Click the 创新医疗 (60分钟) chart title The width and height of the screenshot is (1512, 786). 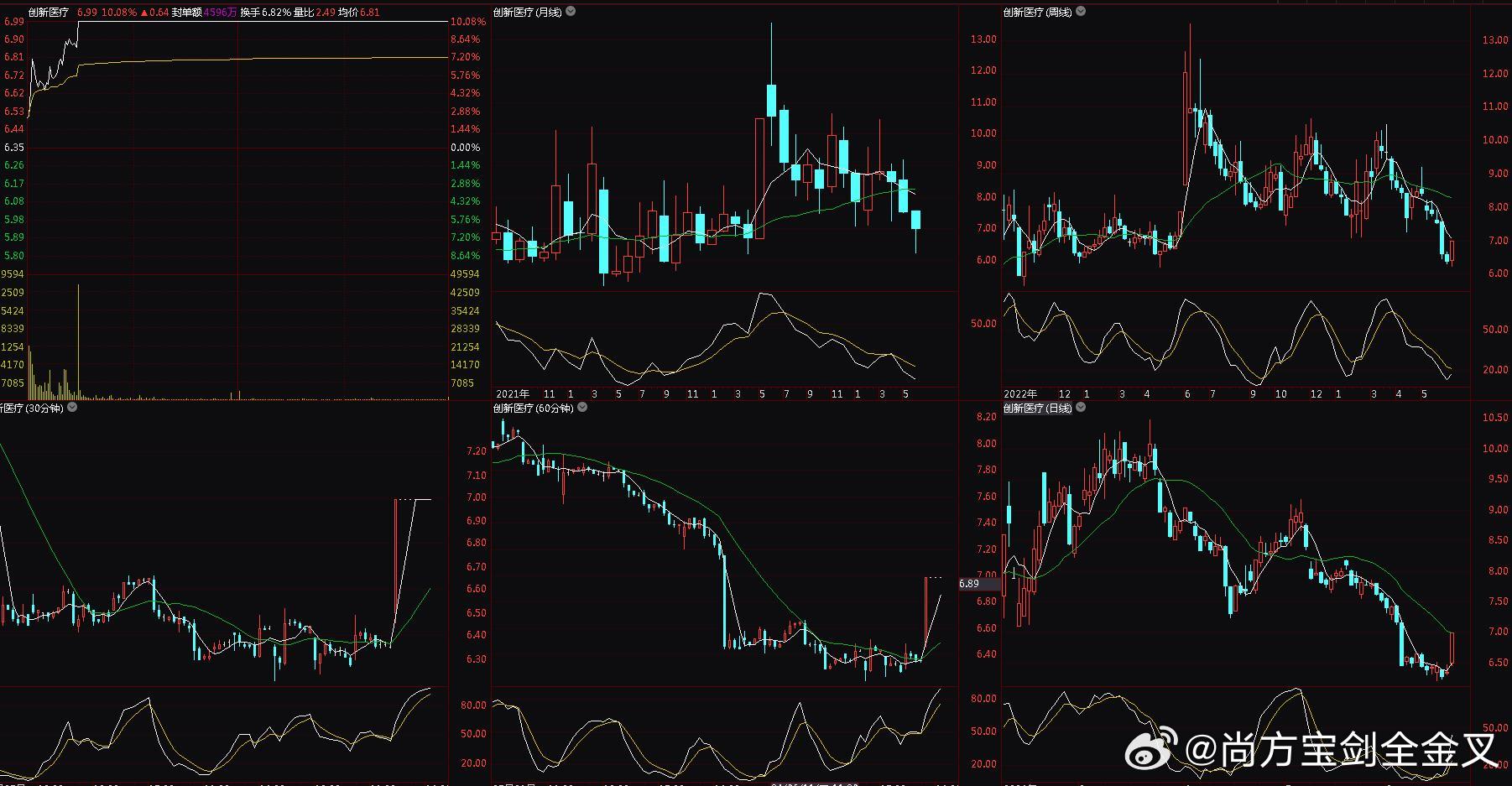(x=534, y=408)
